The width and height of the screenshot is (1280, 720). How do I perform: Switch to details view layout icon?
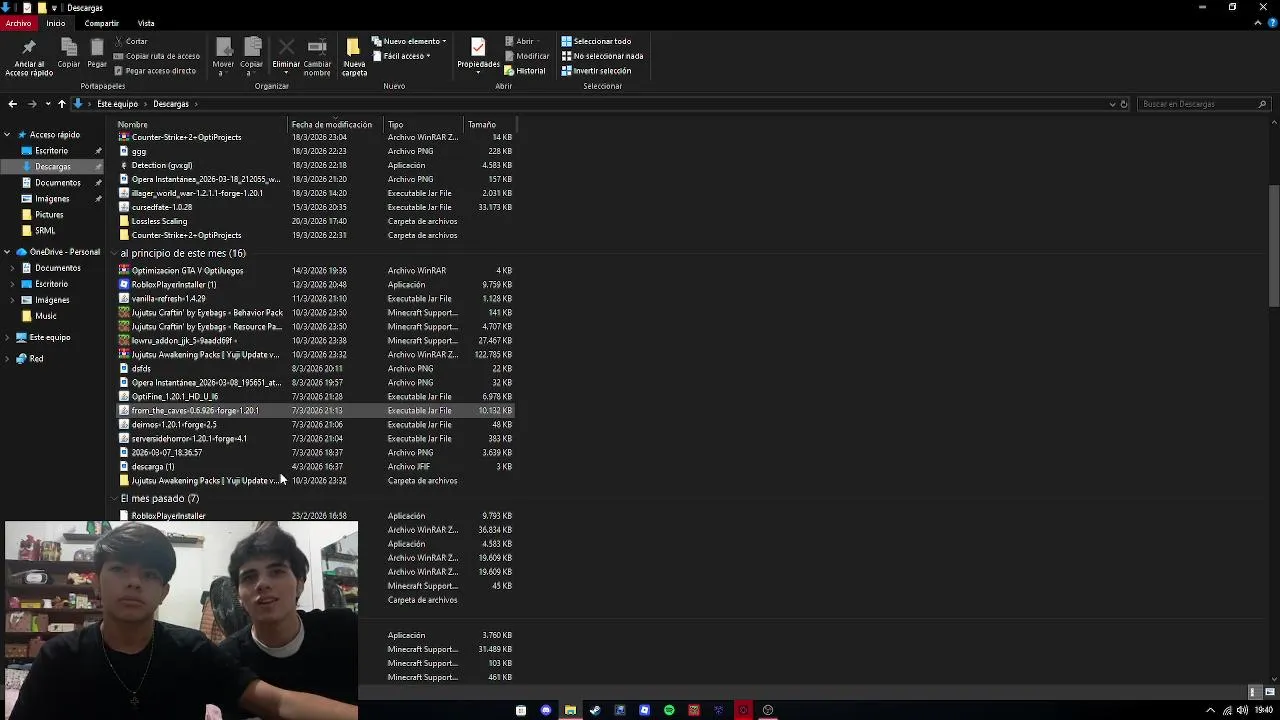pyautogui.click(x=1254, y=692)
